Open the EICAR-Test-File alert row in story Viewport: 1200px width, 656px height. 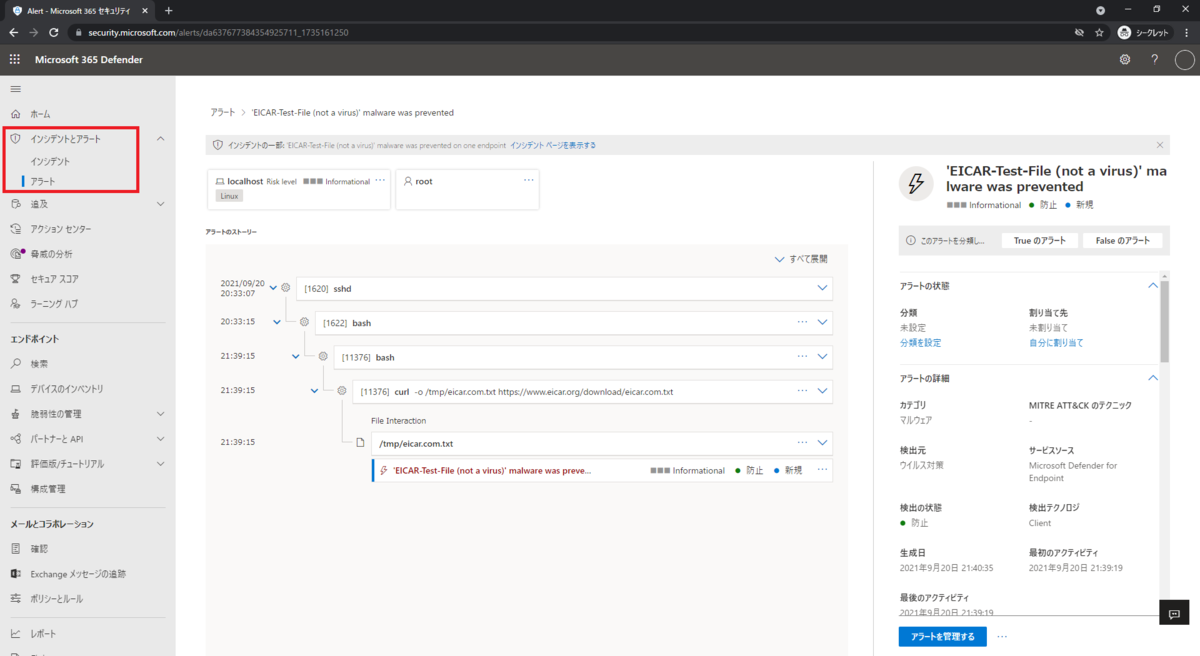(601, 470)
